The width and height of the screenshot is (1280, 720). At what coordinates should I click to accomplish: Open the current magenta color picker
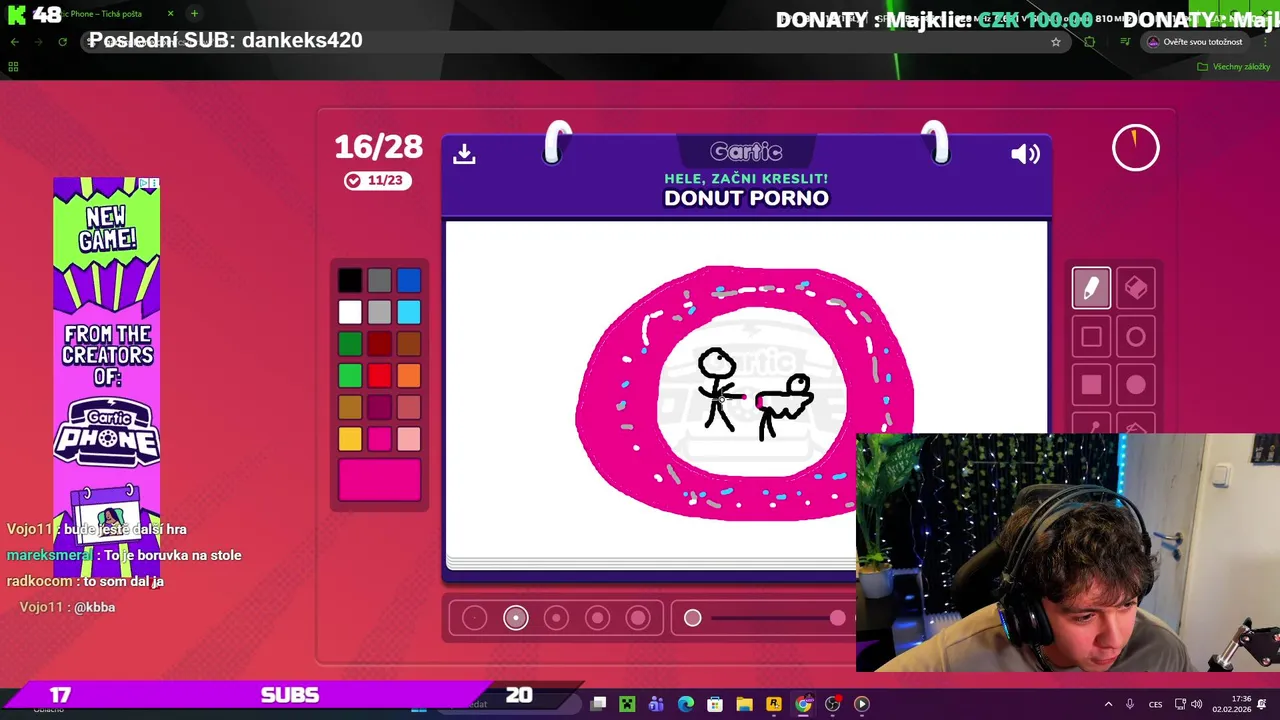pos(379,478)
